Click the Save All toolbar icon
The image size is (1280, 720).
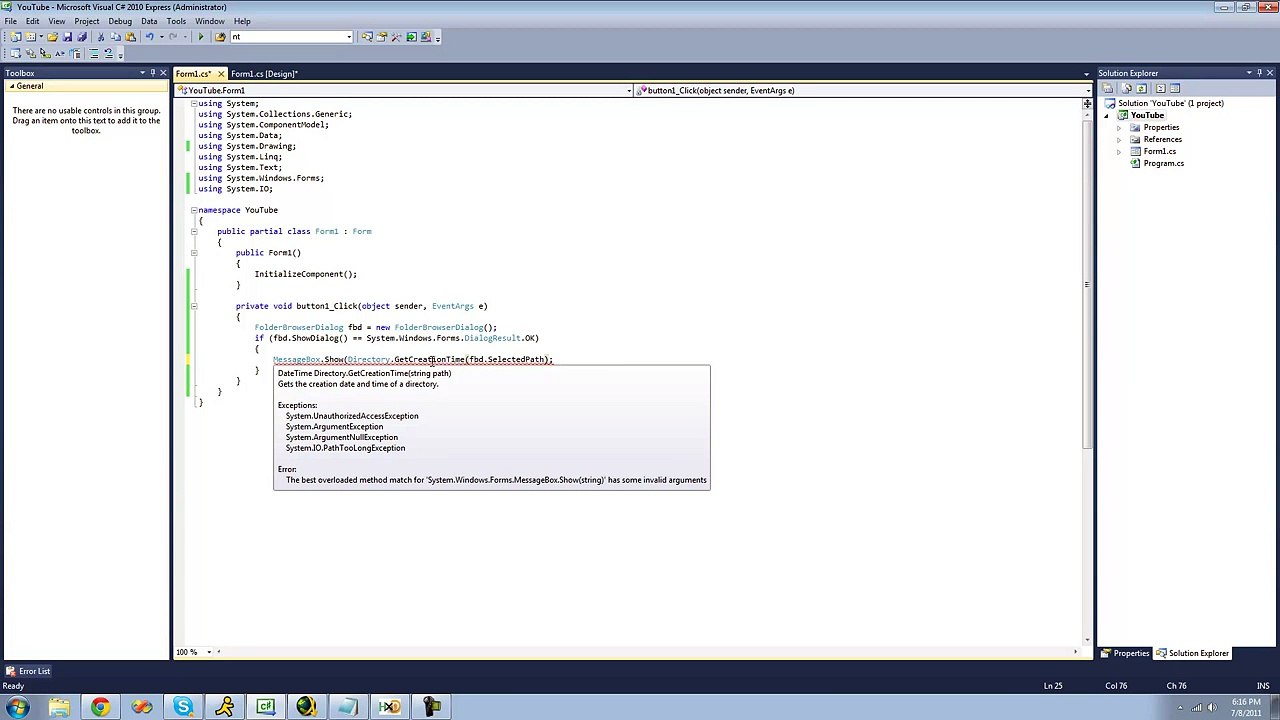click(x=82, y=37)
